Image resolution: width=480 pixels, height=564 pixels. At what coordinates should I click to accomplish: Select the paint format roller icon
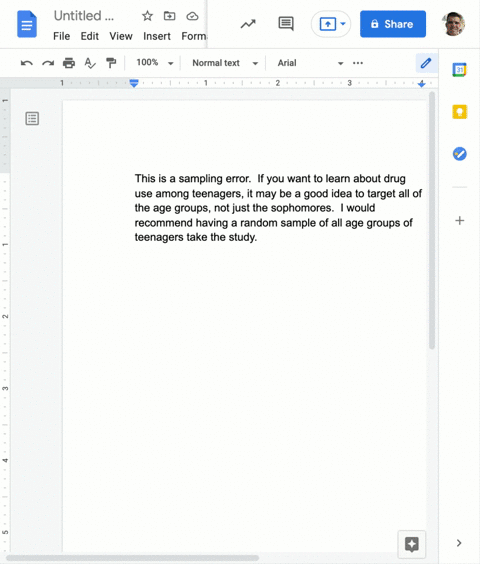pyautogui.click(x=111, y=63)
